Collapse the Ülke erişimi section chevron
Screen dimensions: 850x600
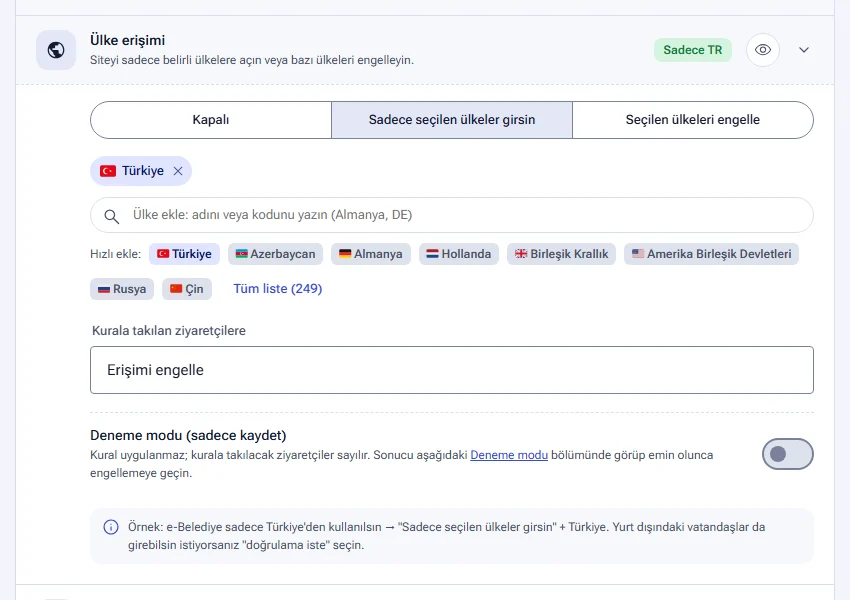pyautogui.click(x=804, y=50)
